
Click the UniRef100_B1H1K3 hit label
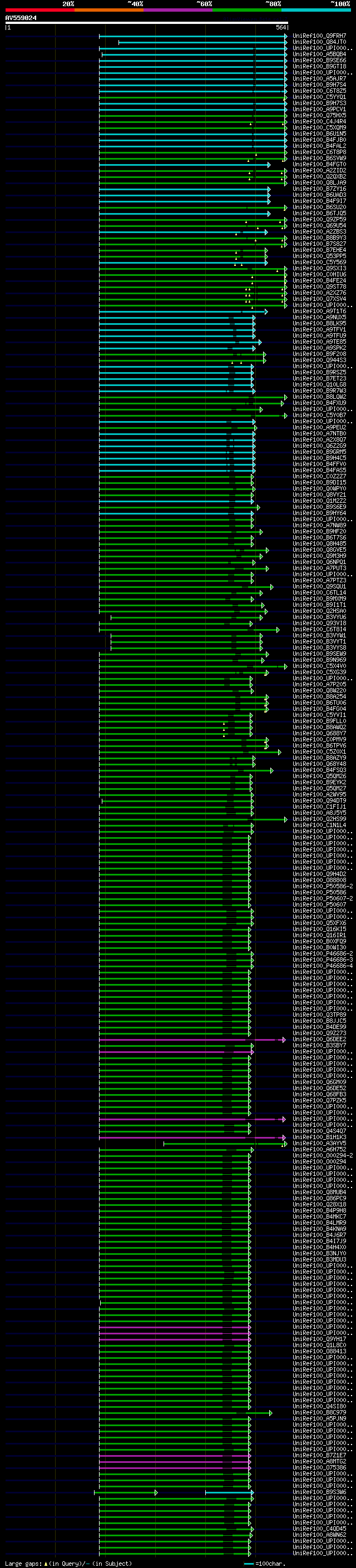pyautogui.click(x=319, y=1137)
